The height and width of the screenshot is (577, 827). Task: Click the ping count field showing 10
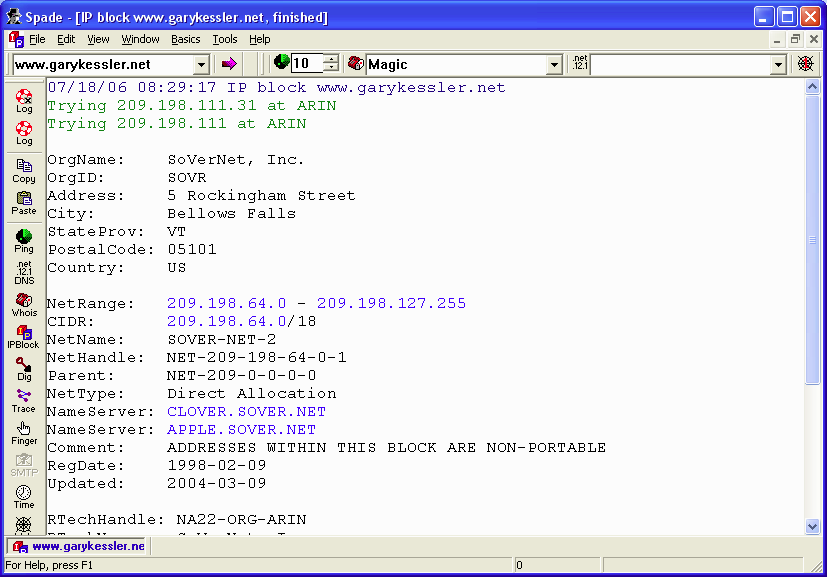pyautogui.click(x=307, y=64)
